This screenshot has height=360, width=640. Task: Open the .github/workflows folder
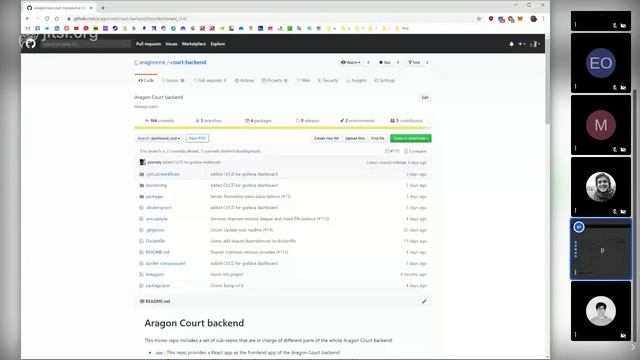click(162, 174)
